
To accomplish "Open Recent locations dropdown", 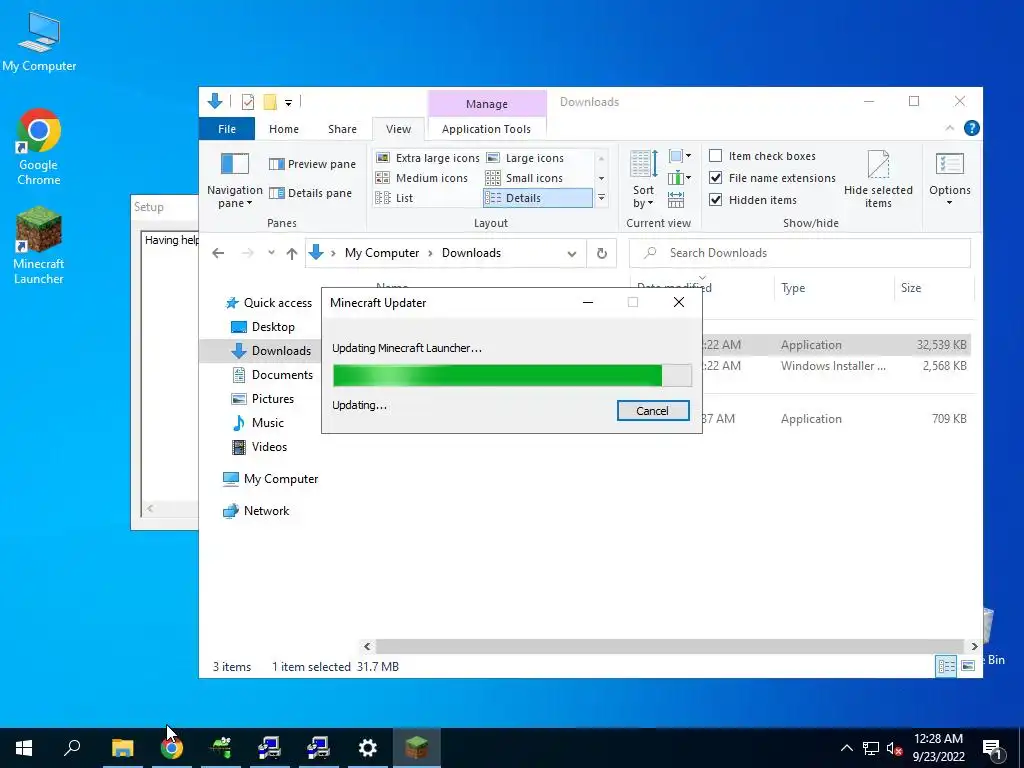I will tap(271, 253).
